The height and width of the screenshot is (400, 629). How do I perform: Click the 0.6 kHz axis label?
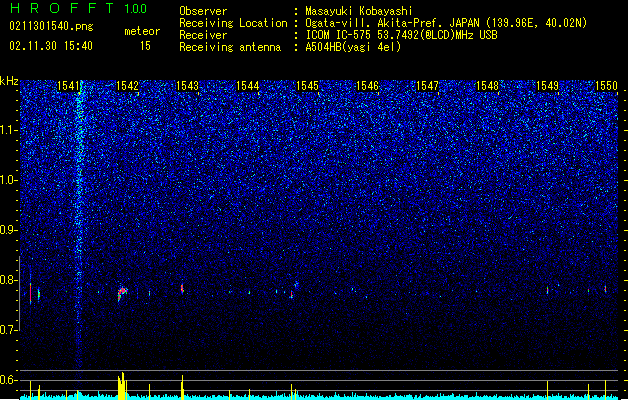(8, 380)
